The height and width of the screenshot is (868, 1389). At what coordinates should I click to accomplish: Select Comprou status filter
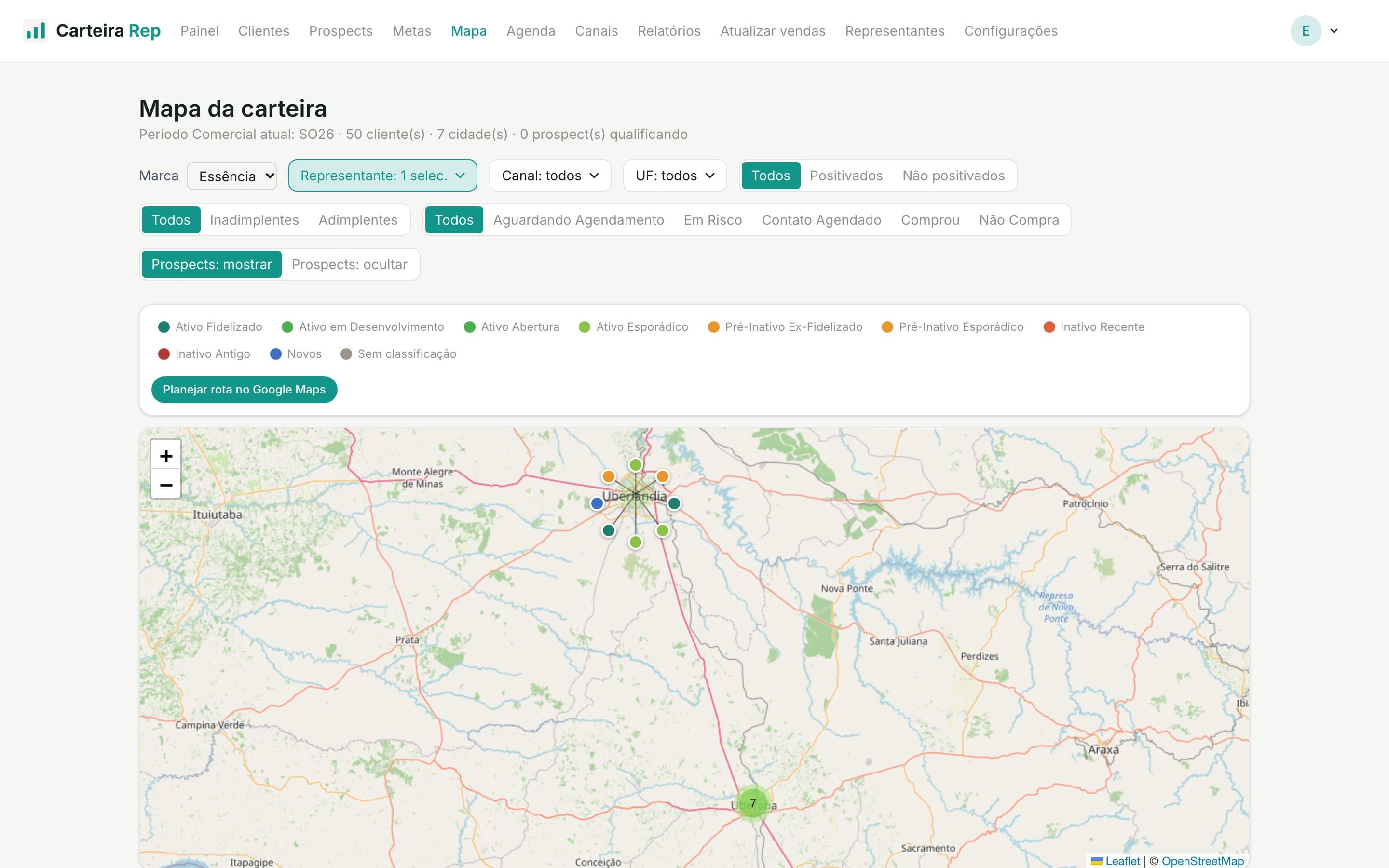(x=930, y=220)
